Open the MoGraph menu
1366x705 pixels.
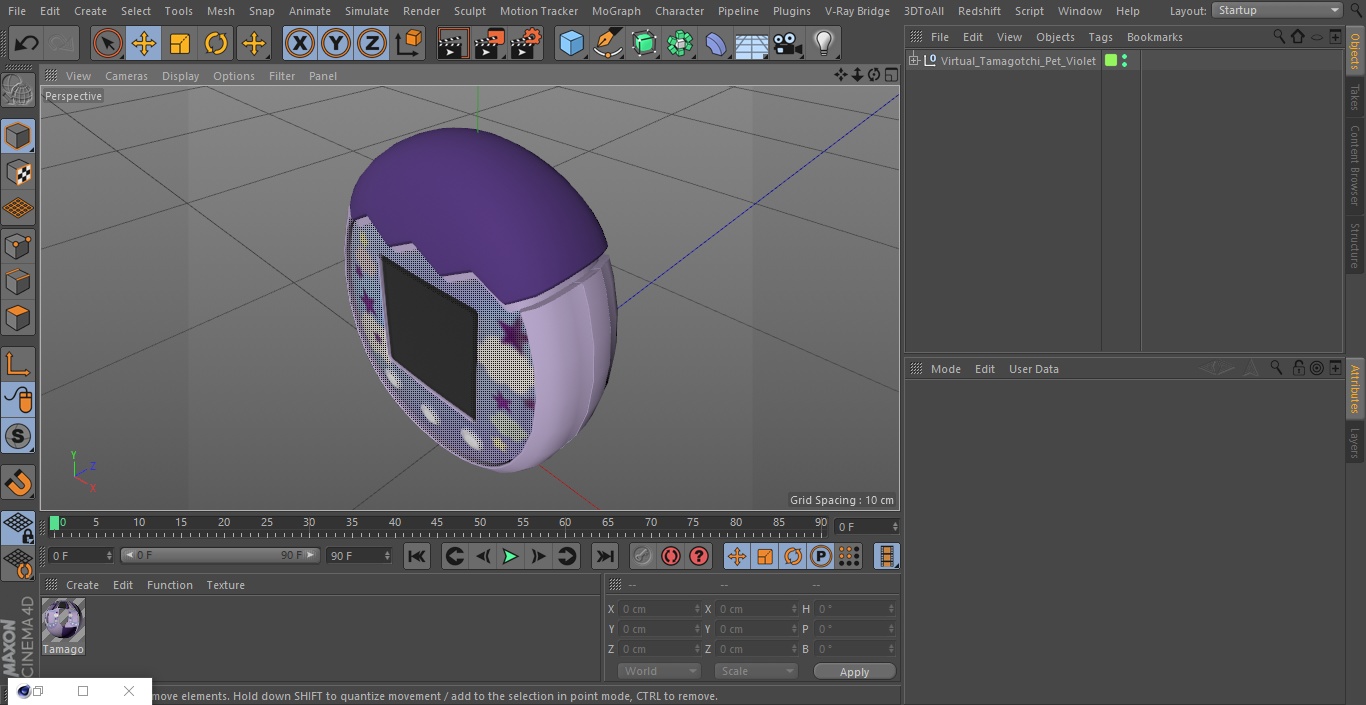tap(616, 11)
